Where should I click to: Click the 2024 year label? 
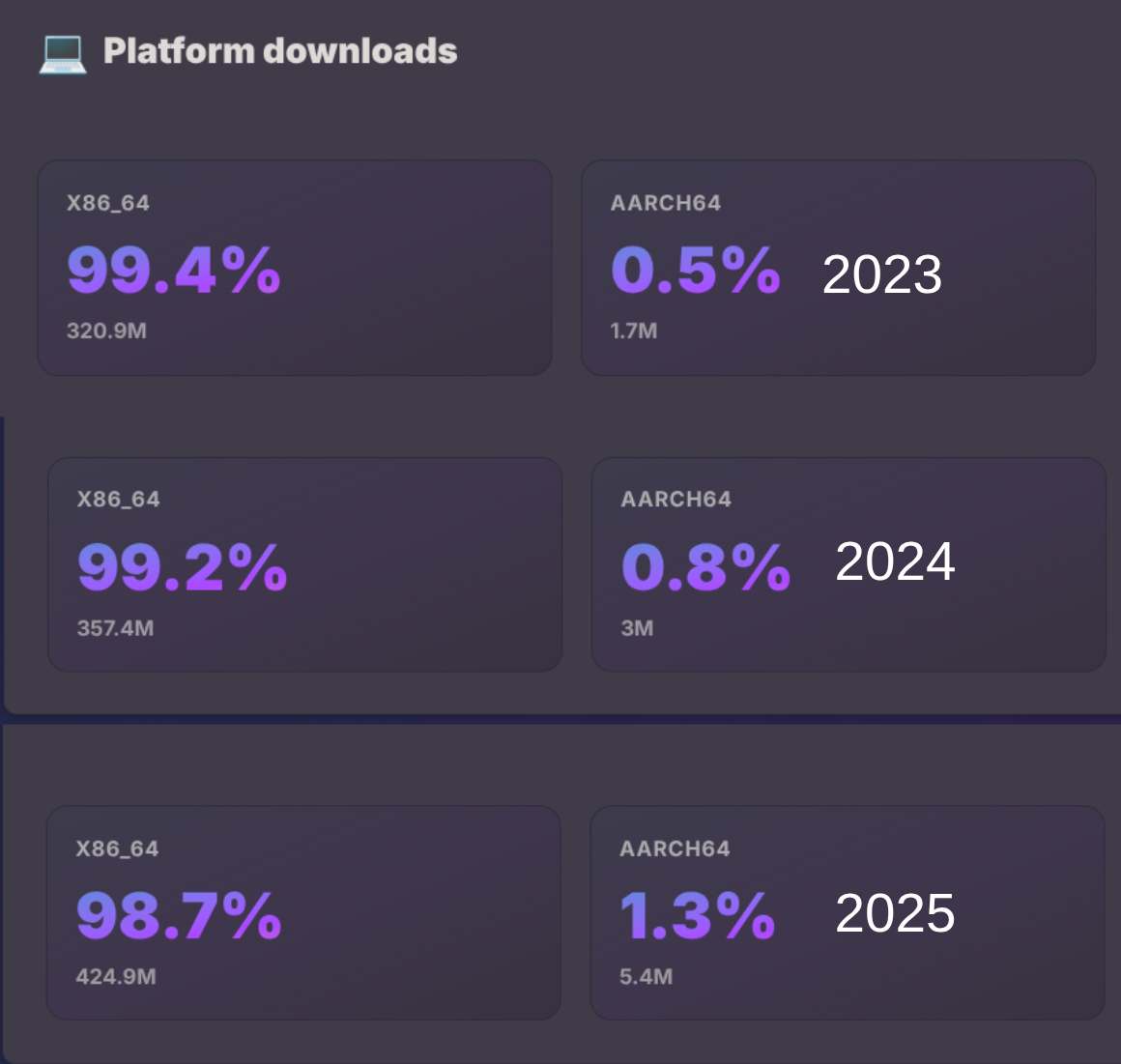(895, 561)
